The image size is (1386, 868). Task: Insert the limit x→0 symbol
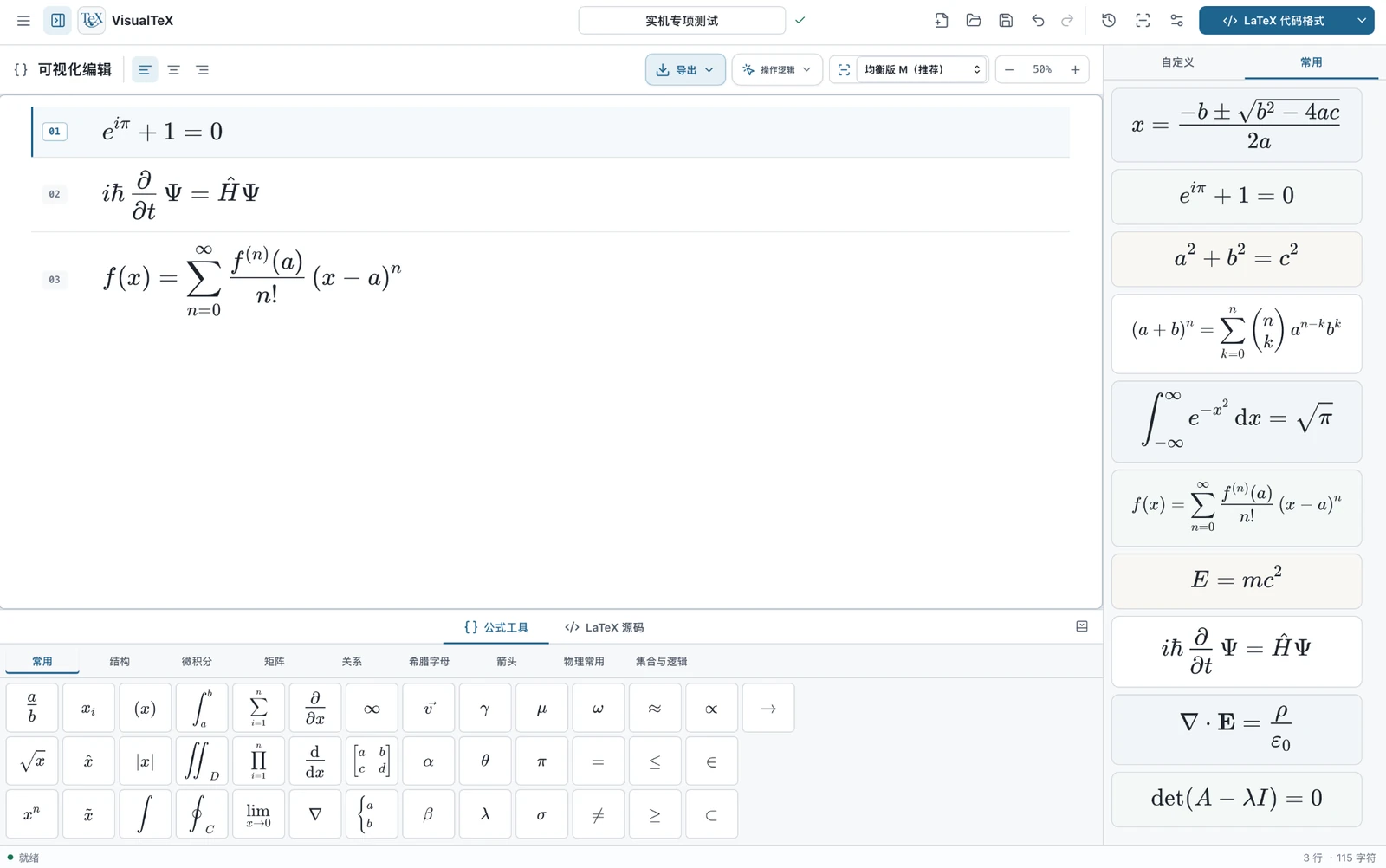click(258, 814)
